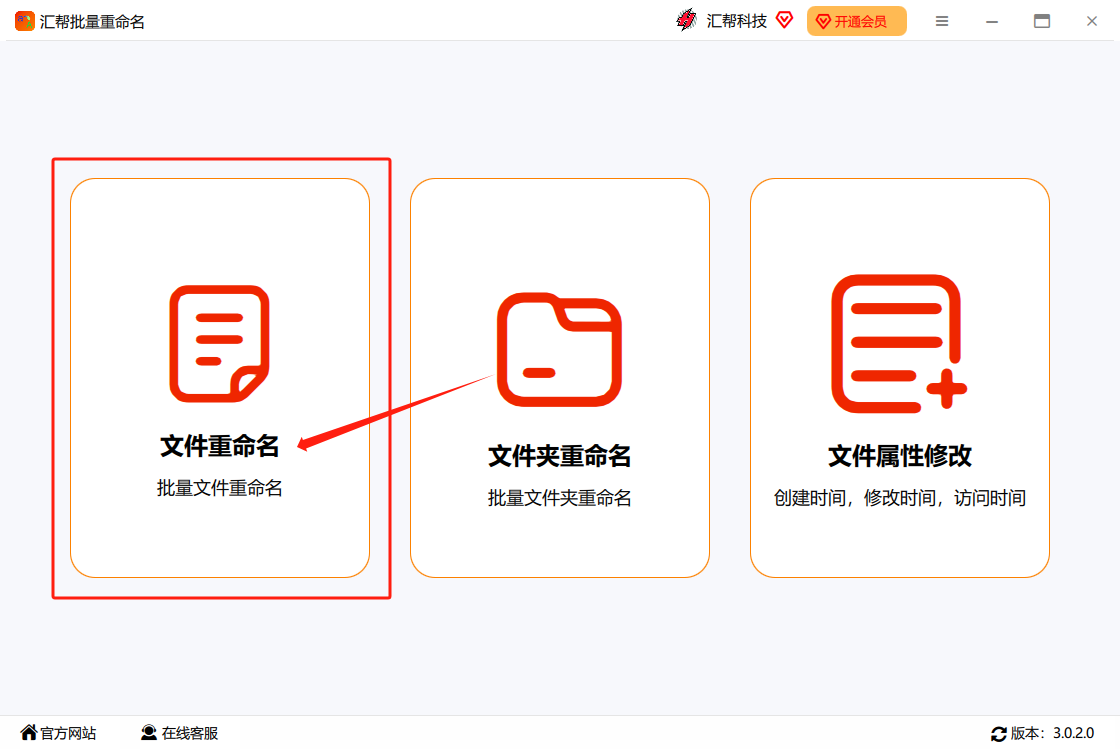This screenshot has height=749, width=1120.
Task: Open the 官方网站 link
Action: tap(68, 733)
